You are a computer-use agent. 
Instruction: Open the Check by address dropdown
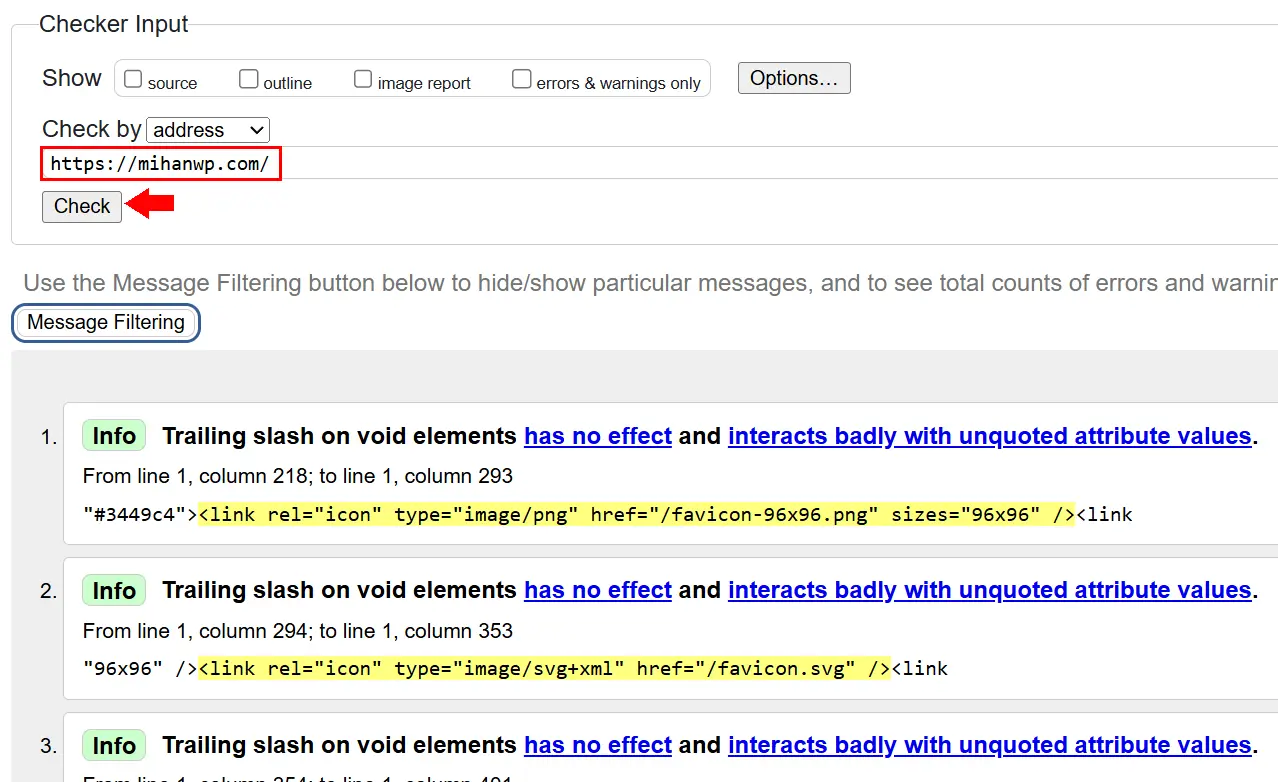pos(208,130)
